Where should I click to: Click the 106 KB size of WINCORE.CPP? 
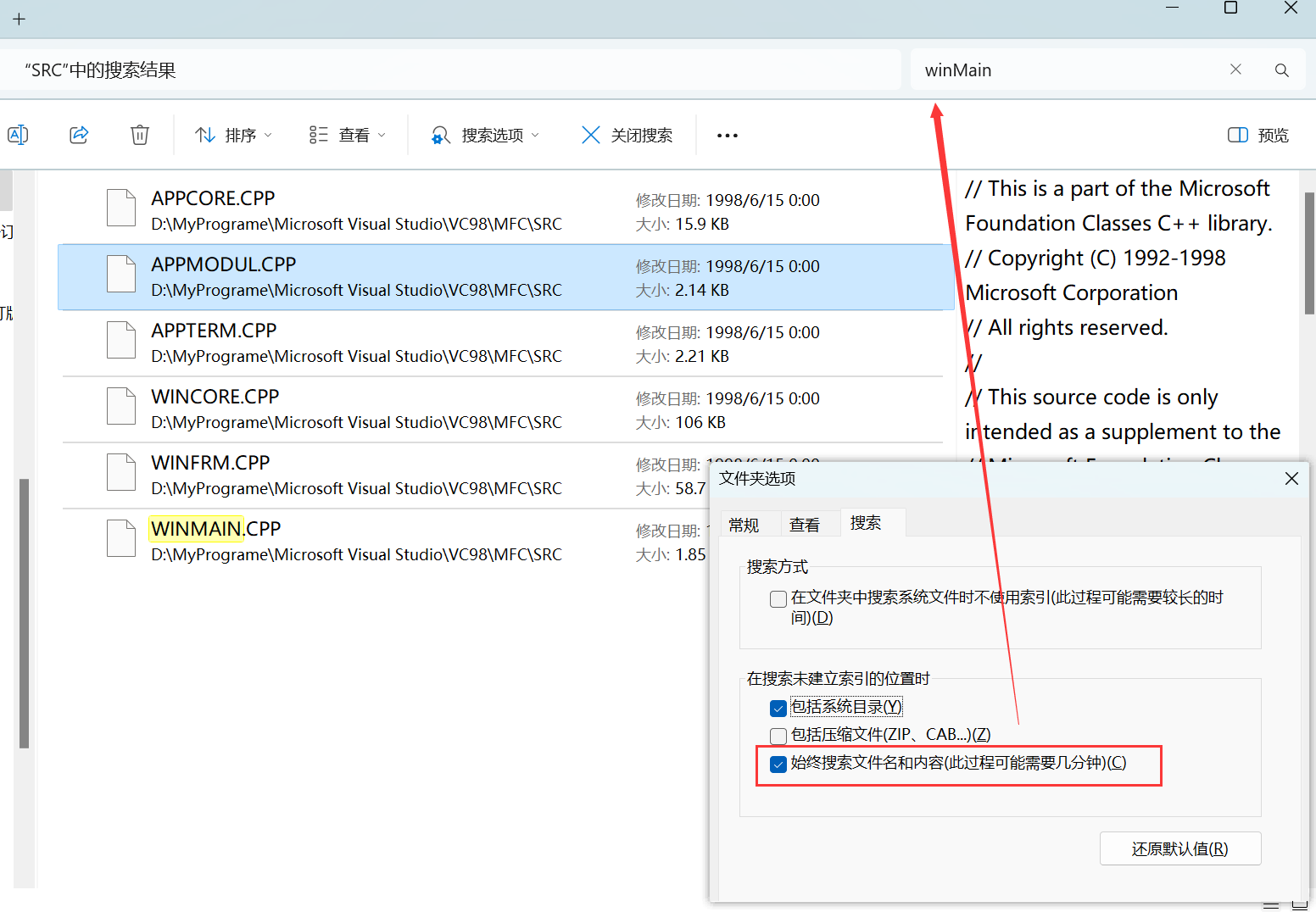700,422
